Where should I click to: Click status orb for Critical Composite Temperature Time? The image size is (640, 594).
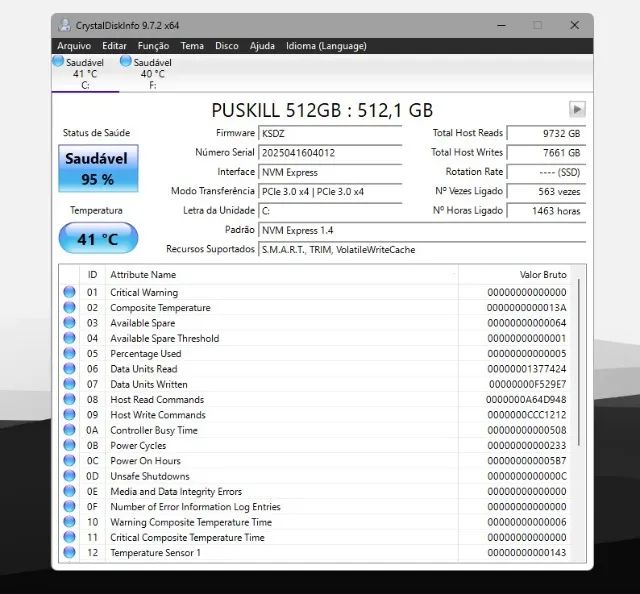tap(69, 537)
